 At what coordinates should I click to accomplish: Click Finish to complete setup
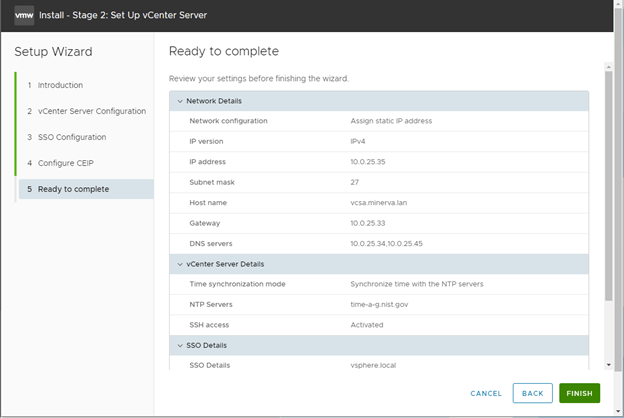580,393
